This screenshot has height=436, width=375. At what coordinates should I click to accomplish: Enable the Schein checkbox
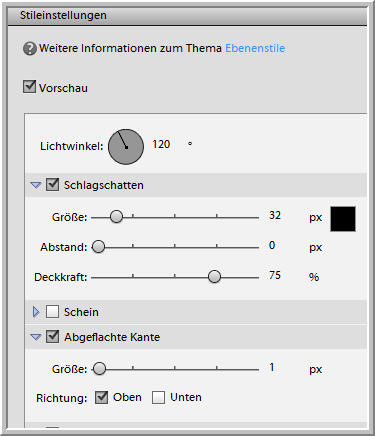tap(52, 312)
